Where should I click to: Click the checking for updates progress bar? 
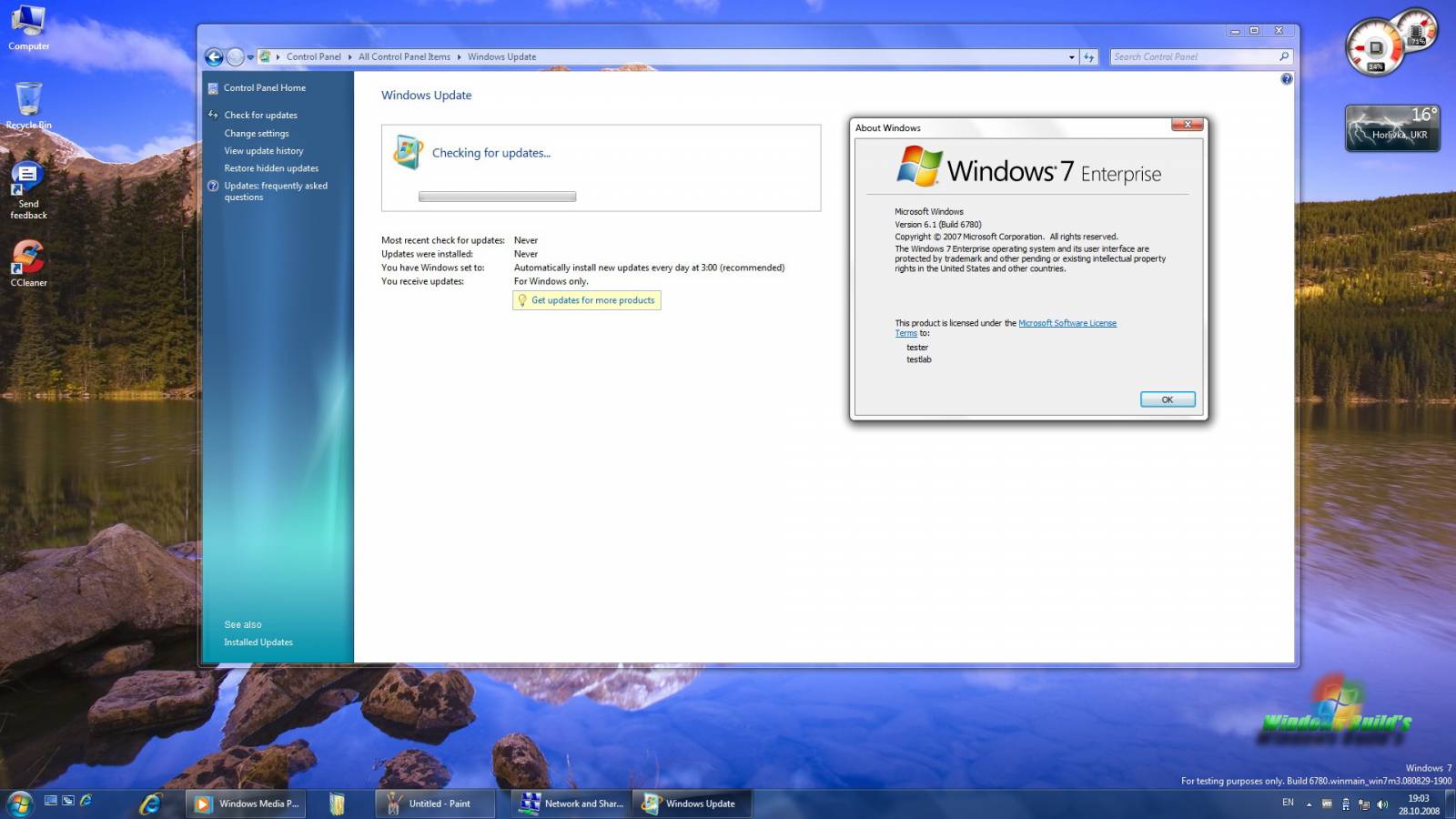pos(497,197)
